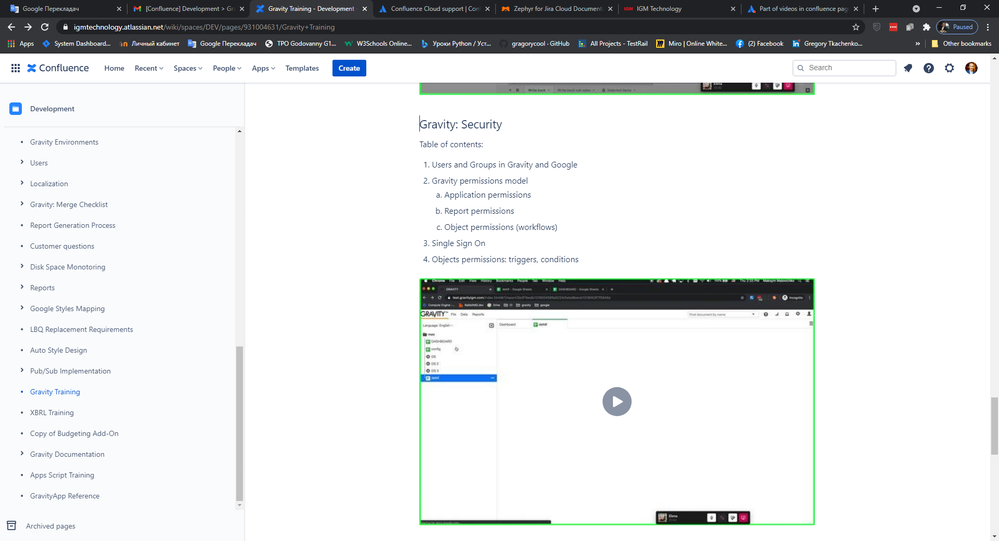Switch to the Confluence Cloud support tab

(435, 9)
